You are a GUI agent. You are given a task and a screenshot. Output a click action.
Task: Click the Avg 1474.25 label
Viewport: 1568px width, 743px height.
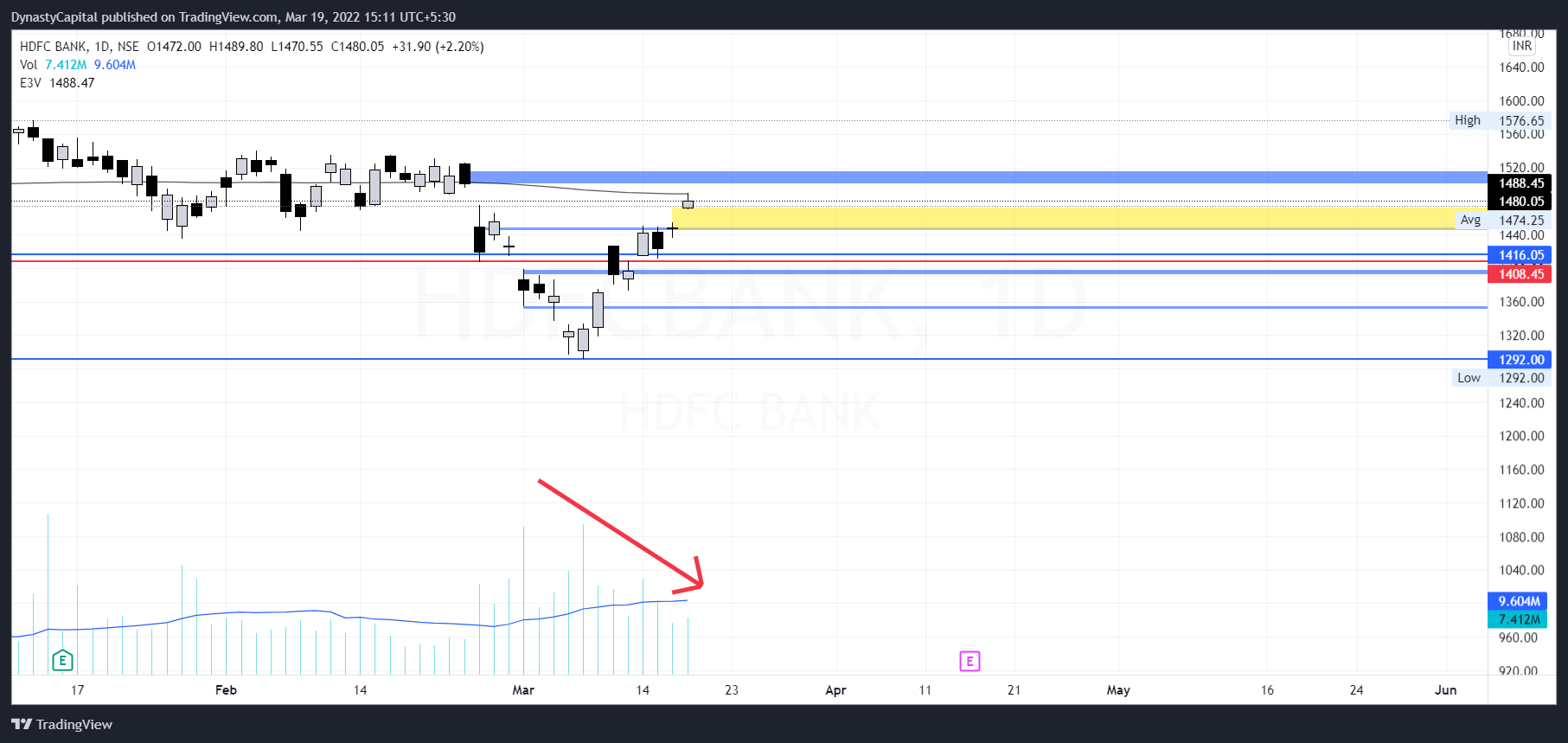[x=1502, y=221]
